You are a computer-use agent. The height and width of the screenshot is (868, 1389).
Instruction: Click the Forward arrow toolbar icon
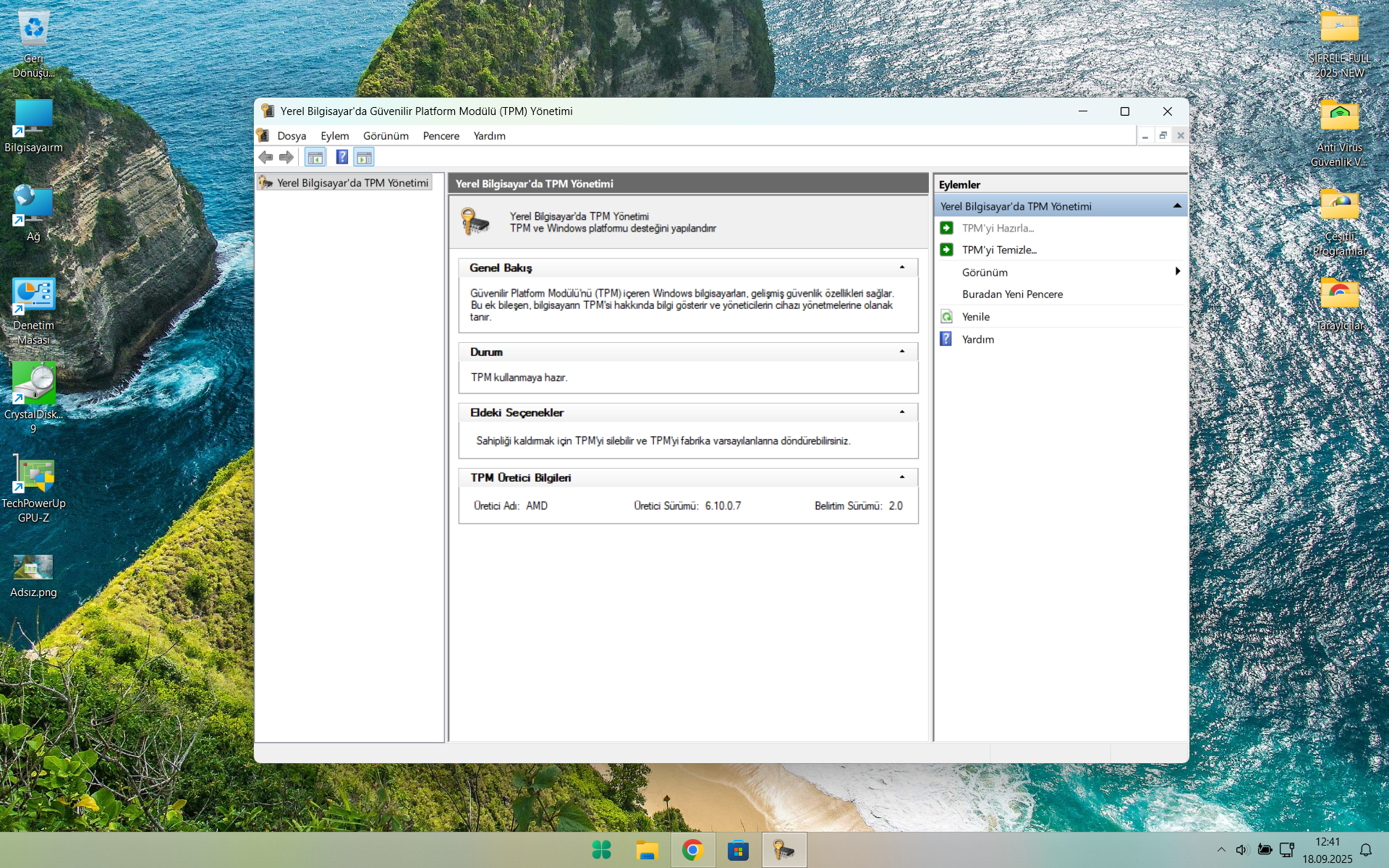[286, 157]
